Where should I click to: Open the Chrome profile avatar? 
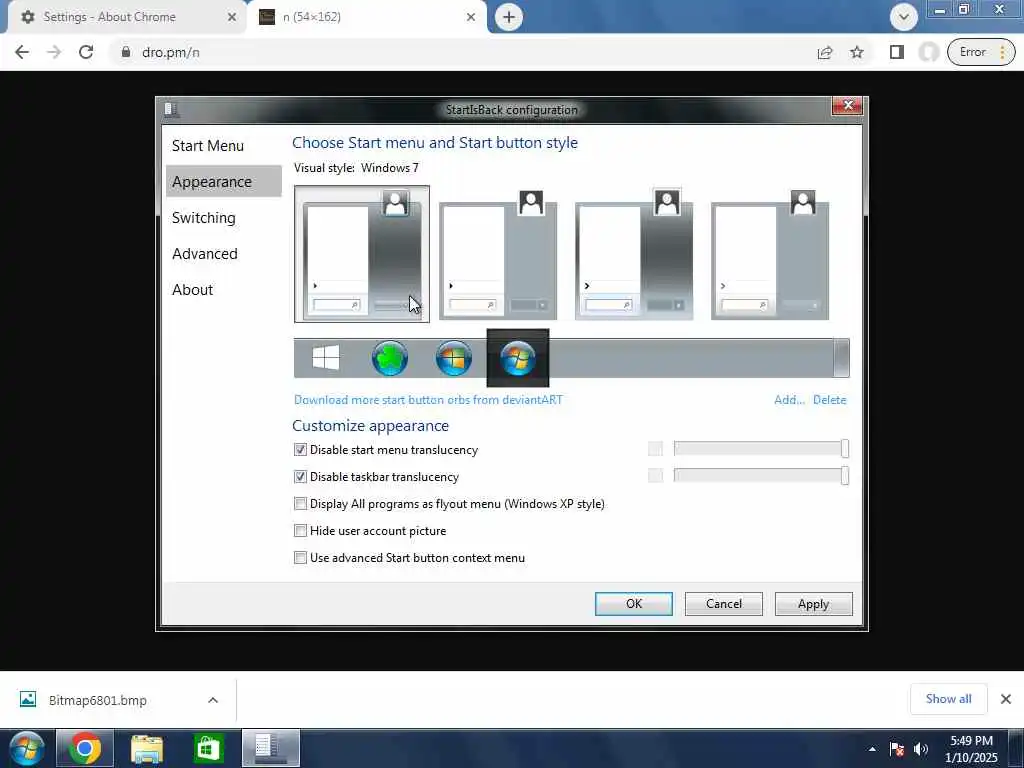[928, 52]
